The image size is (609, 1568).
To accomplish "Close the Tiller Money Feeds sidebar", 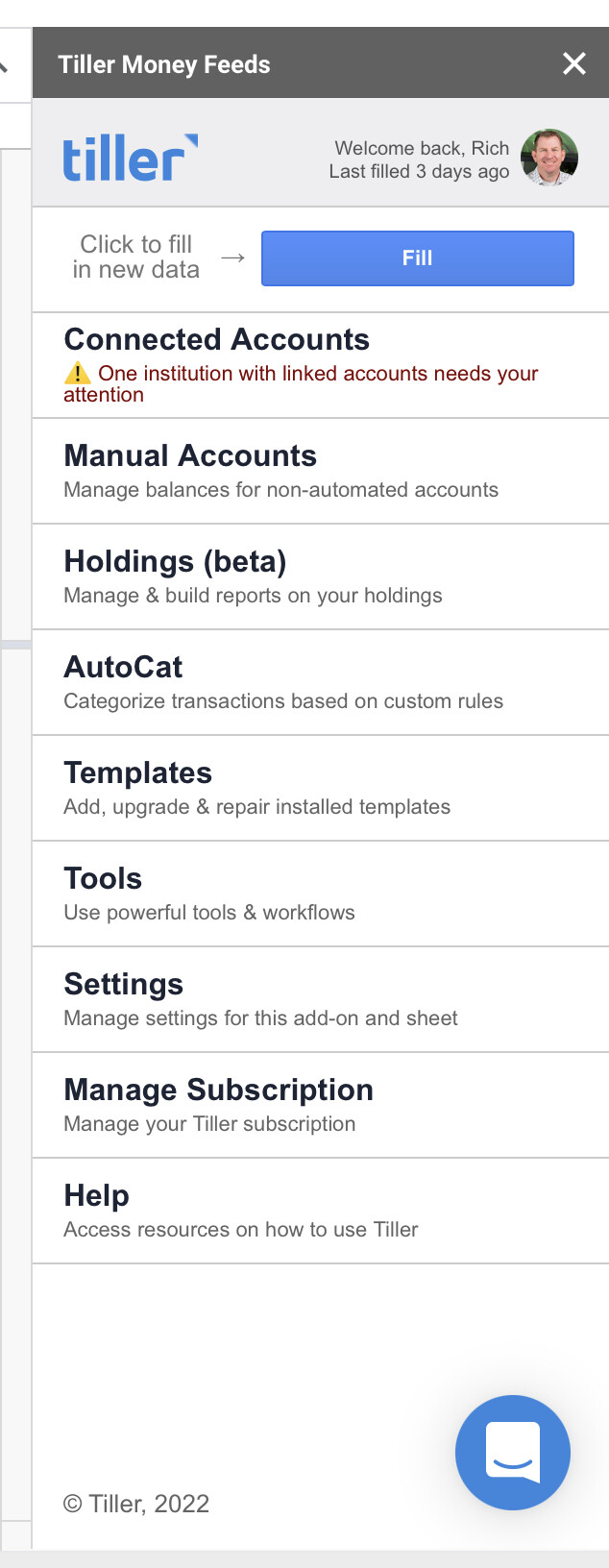I will 574,64.
